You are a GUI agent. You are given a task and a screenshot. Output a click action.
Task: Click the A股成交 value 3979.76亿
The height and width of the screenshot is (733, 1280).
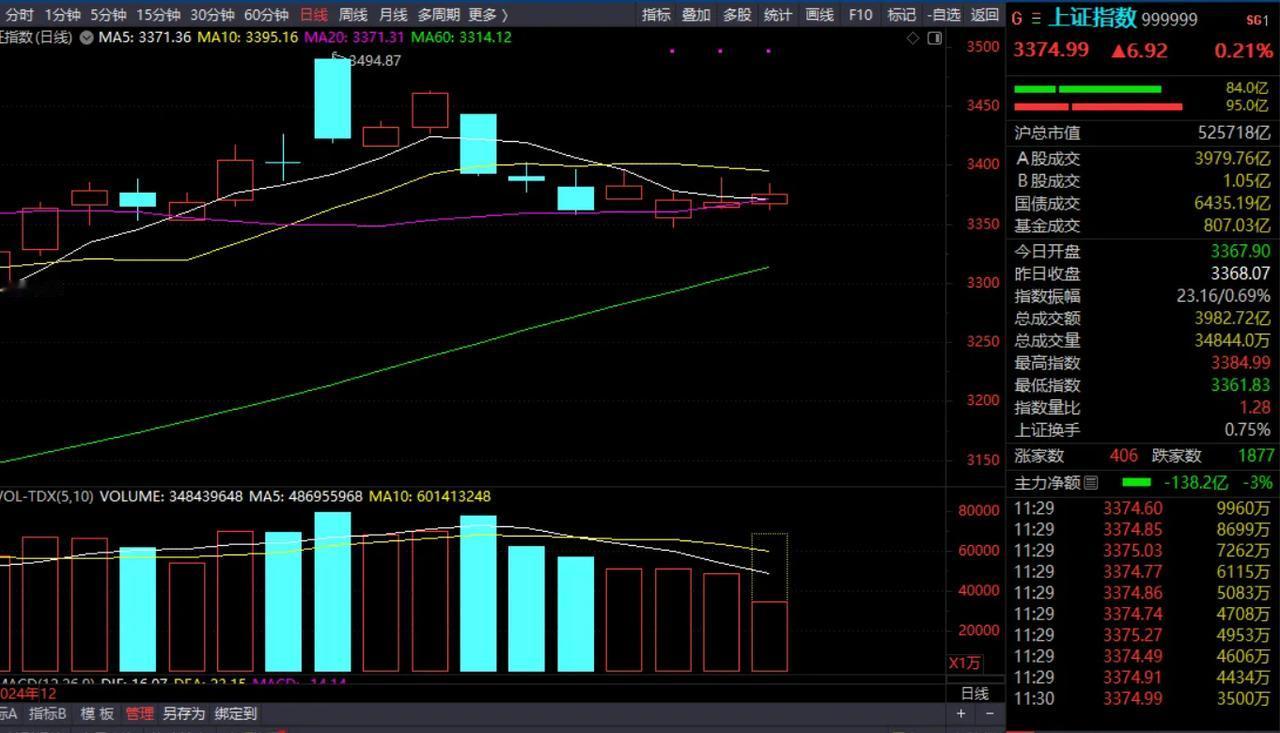(x=1232, y=158)
